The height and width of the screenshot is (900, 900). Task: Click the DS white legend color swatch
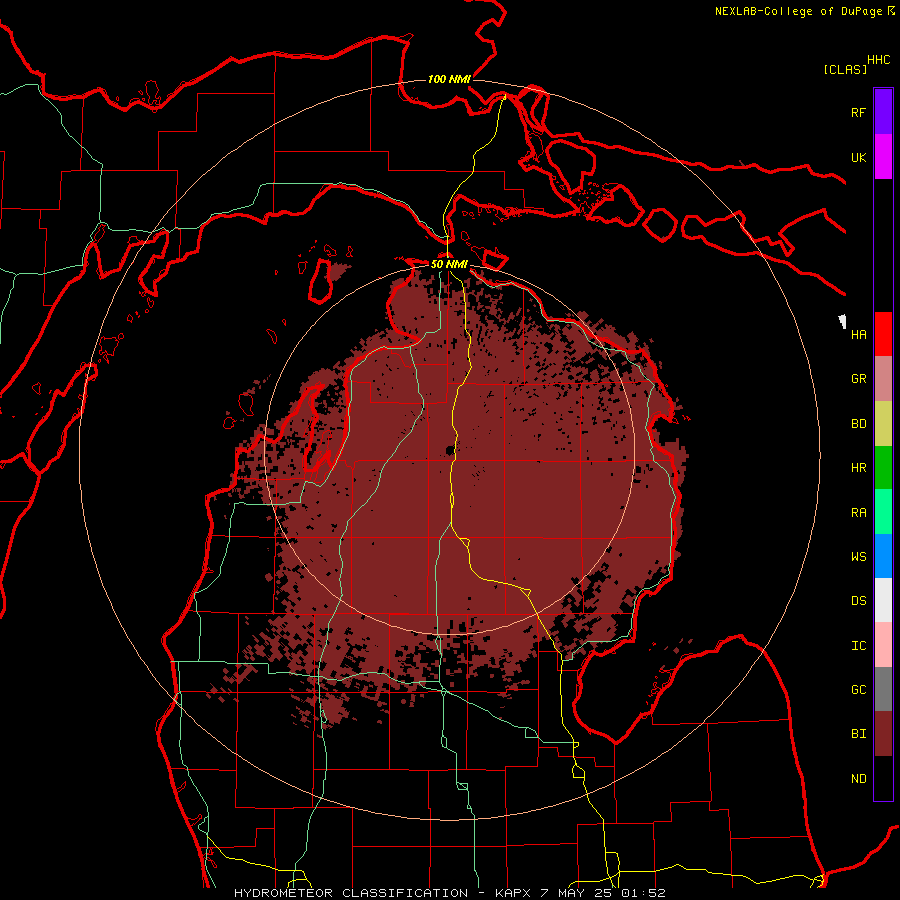coord(883,600)
